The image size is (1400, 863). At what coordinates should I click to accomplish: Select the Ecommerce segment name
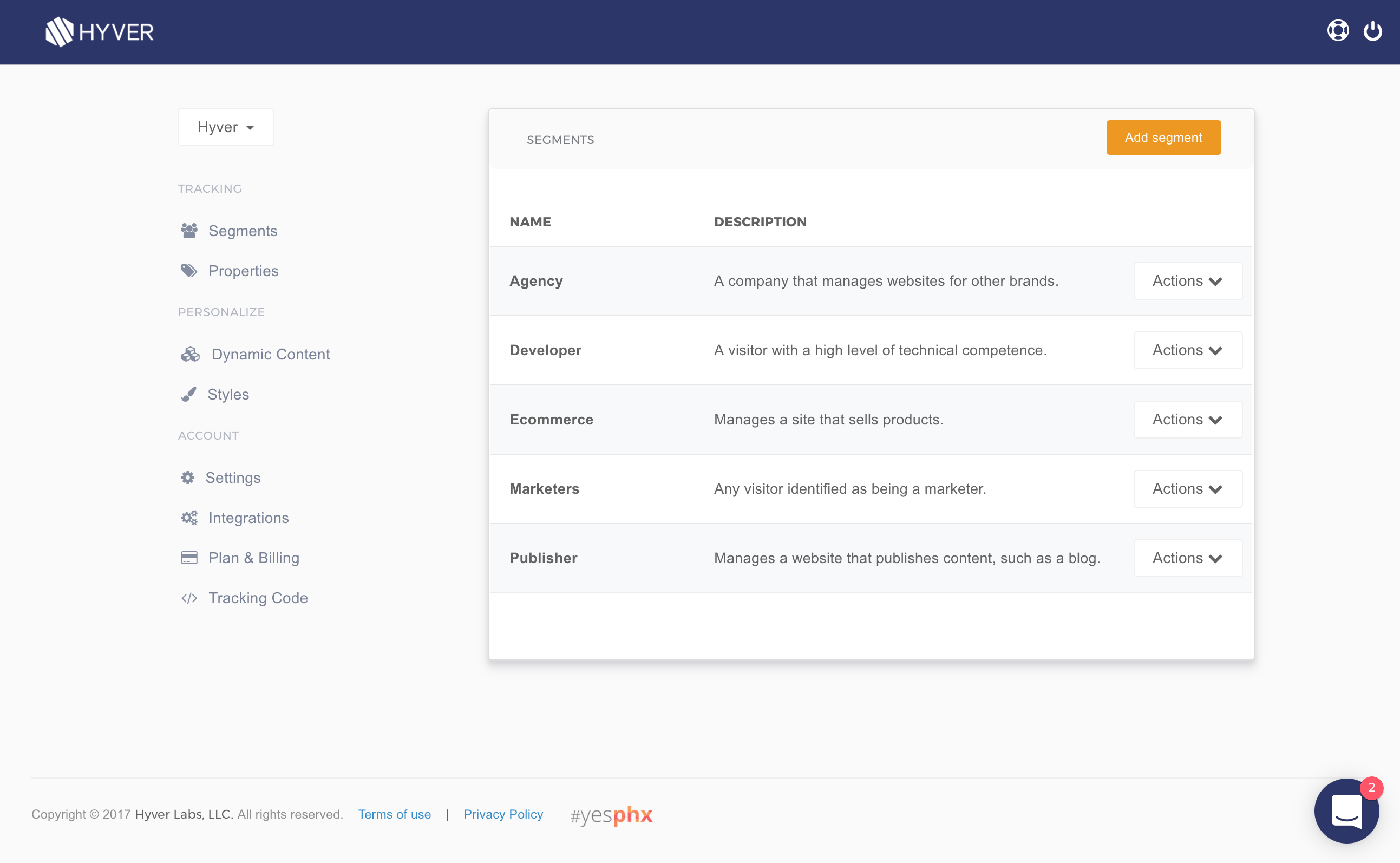pyautogui.click(x=551, y=420)
